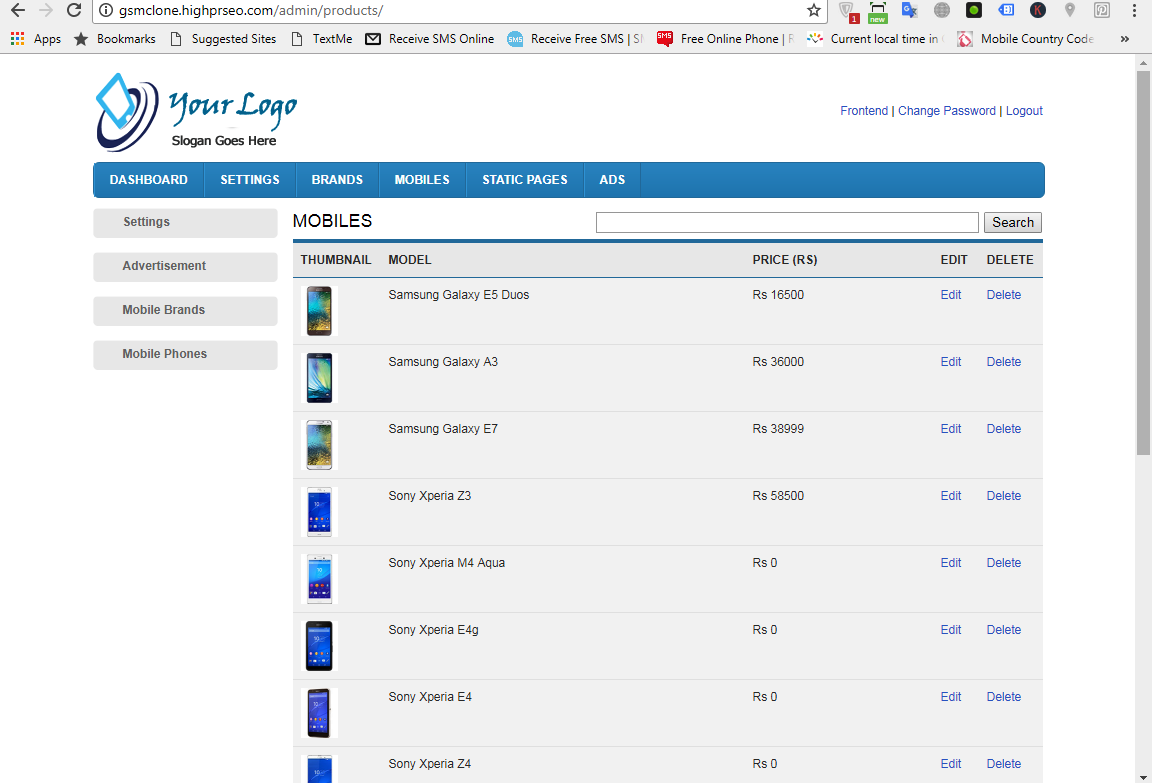
Task: Click the vertical page scrollbar thumb
Action: point(1143,263)
